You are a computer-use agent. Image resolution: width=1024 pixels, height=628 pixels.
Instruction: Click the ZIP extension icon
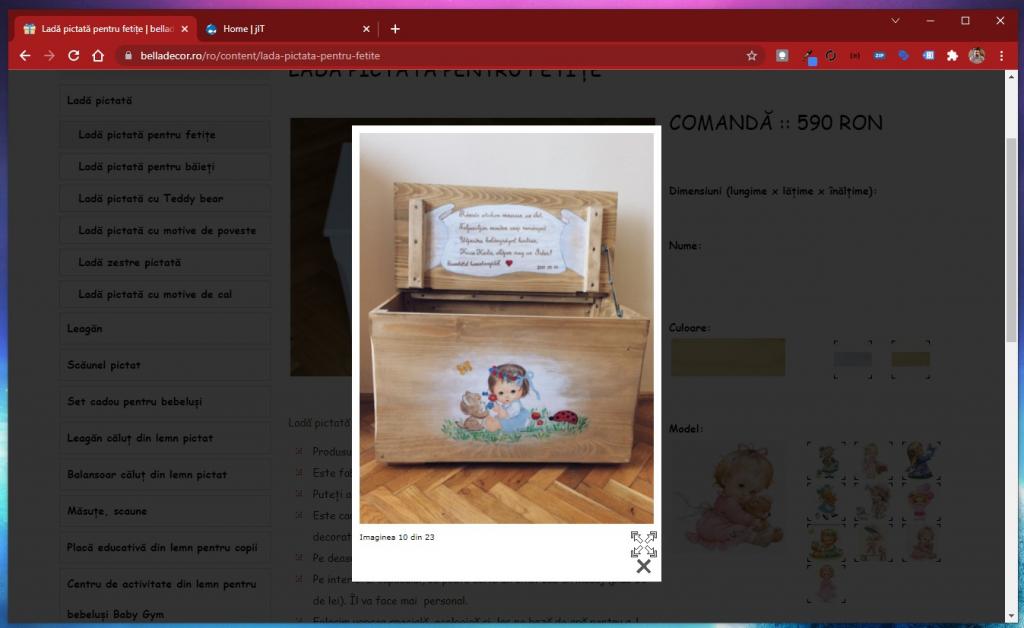[879, 56]
